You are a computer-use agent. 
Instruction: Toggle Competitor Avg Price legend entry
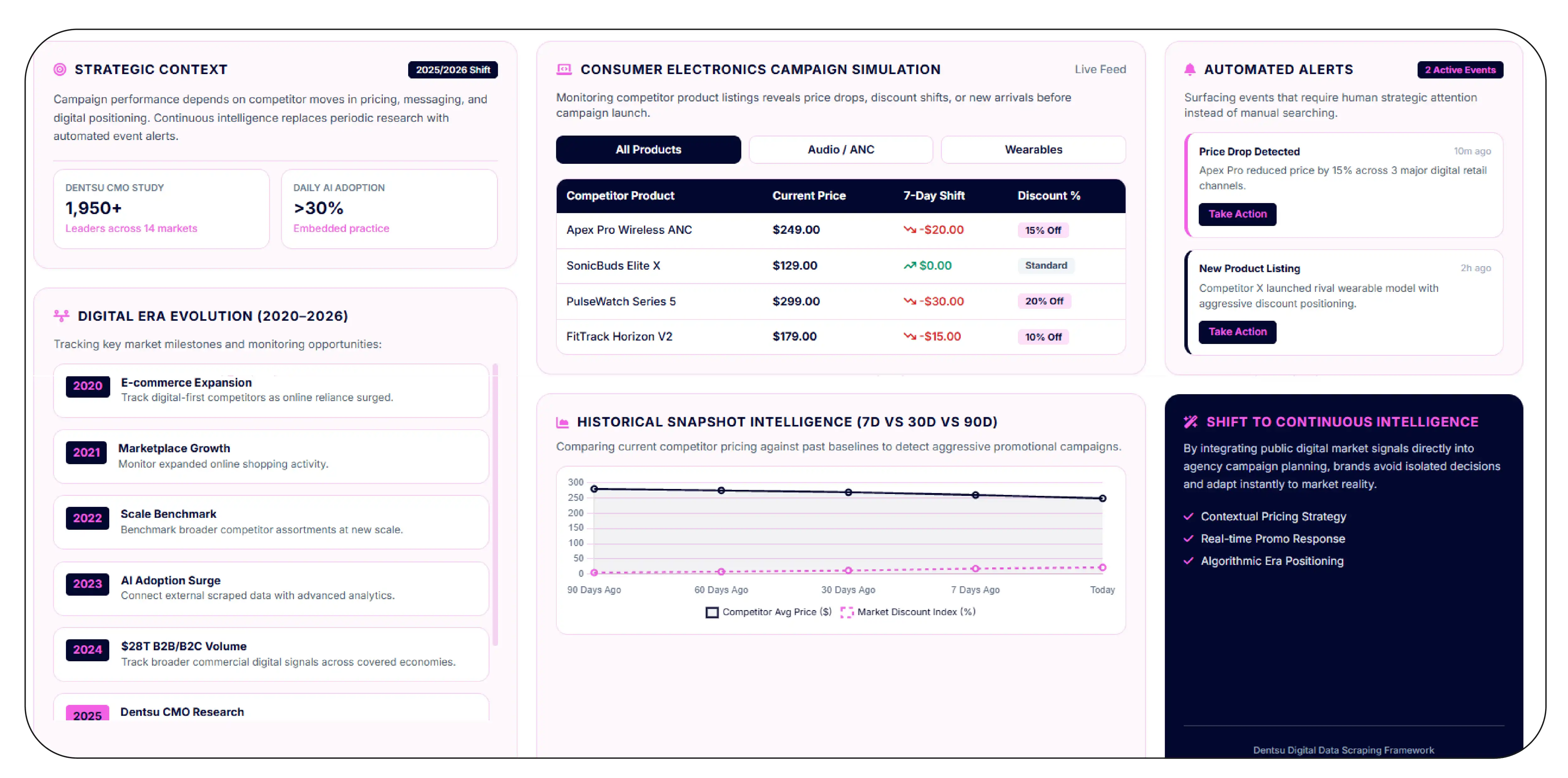[x=768, y=612]
